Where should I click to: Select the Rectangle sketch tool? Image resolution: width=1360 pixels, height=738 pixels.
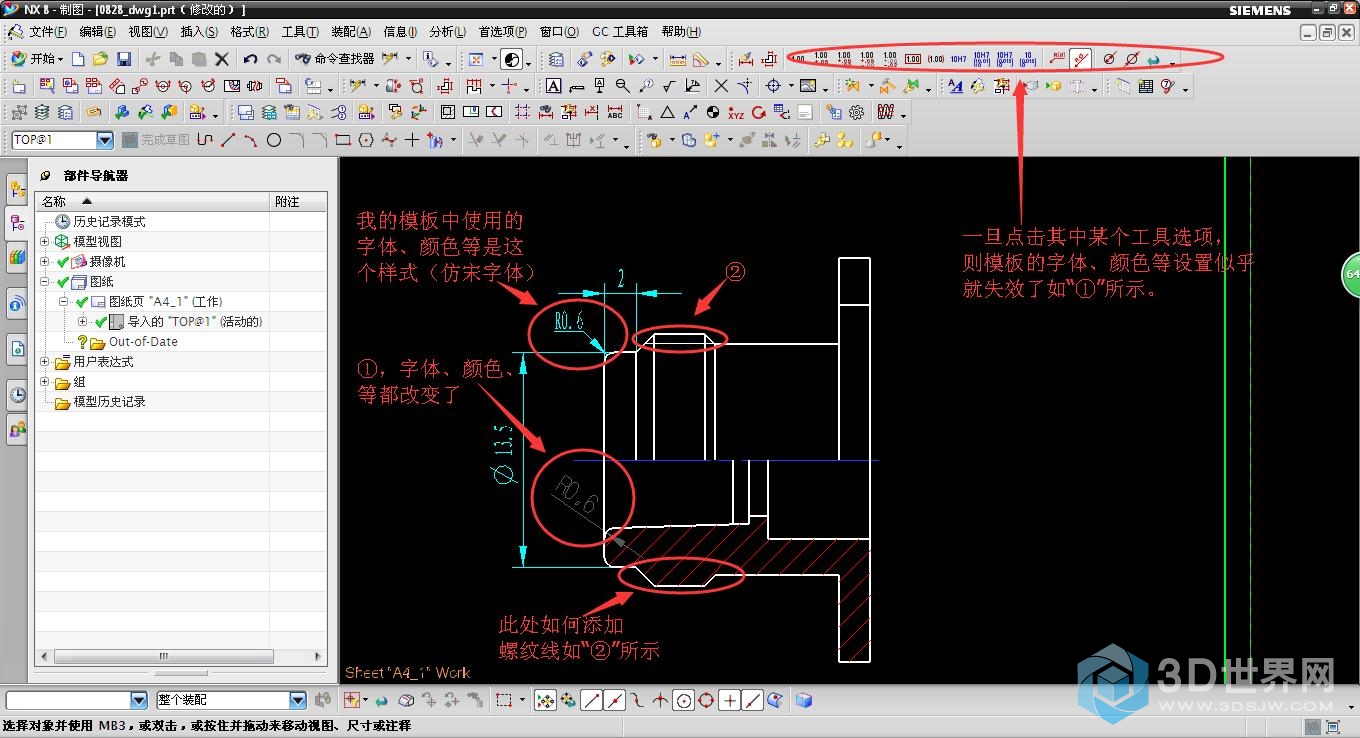click(343, 140)
